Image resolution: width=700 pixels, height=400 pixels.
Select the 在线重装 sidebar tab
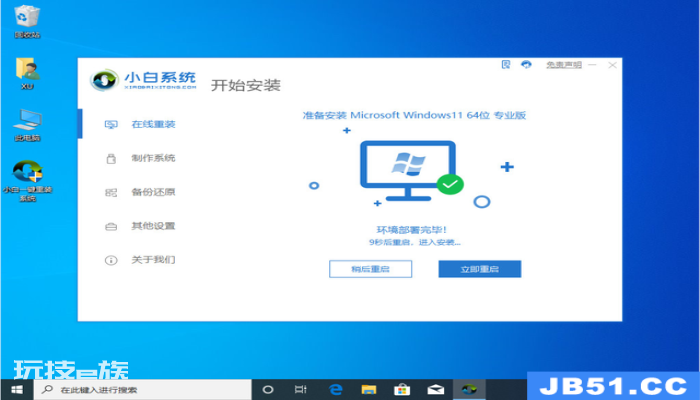[x=153, y=124]
